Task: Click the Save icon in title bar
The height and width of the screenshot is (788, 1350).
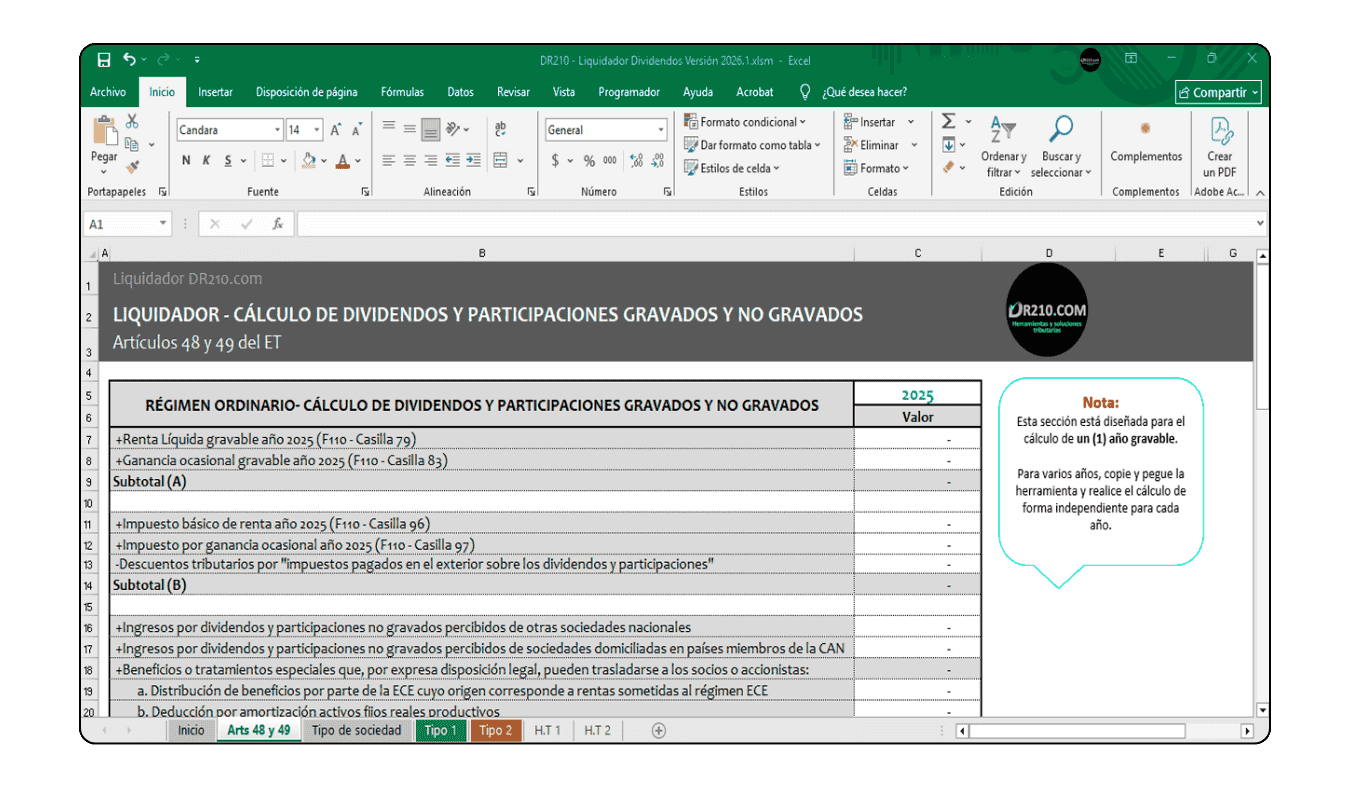Action: (104, 61)
